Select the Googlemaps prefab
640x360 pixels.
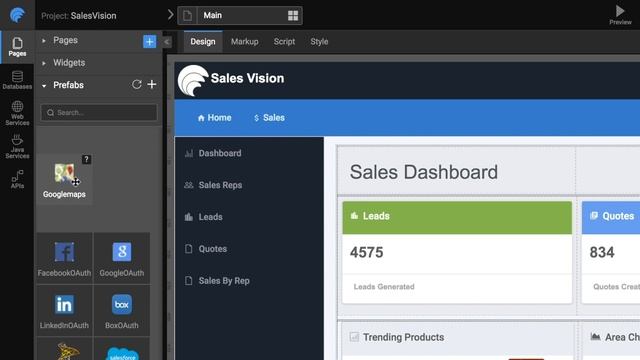click(x=64, y=180)
